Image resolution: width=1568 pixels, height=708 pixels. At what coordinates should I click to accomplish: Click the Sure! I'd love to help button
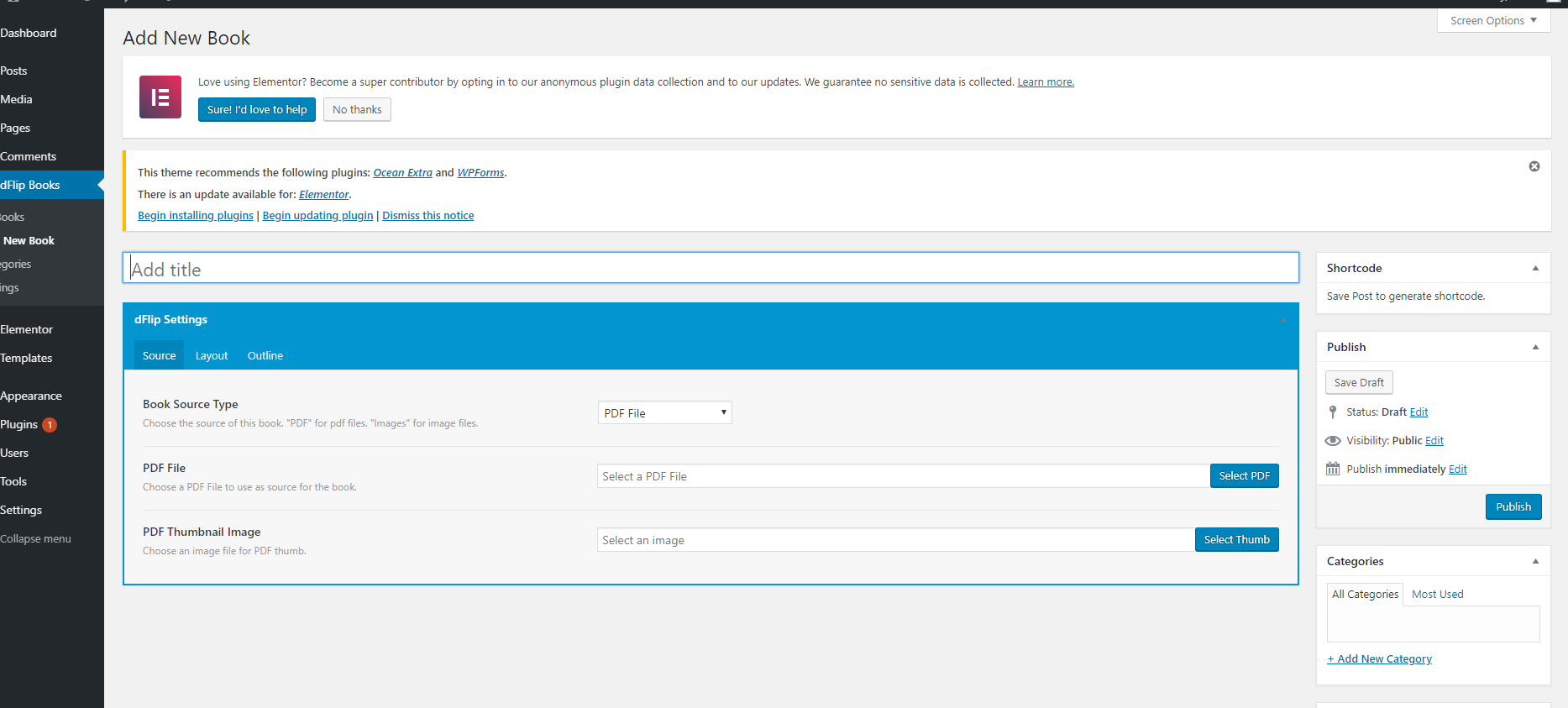pos(257,109)
